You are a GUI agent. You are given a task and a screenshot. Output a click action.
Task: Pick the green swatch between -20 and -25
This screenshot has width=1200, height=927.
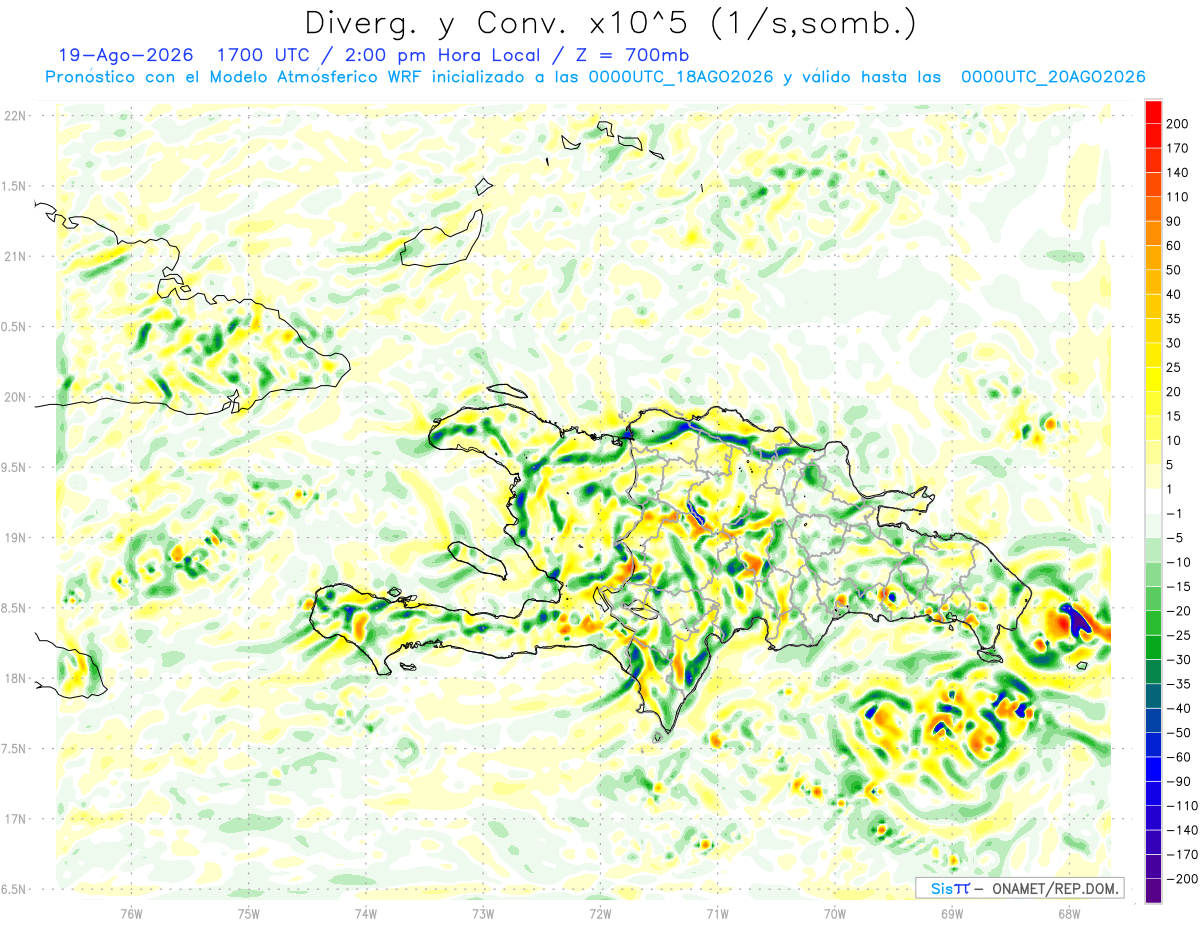[1153, 623]
